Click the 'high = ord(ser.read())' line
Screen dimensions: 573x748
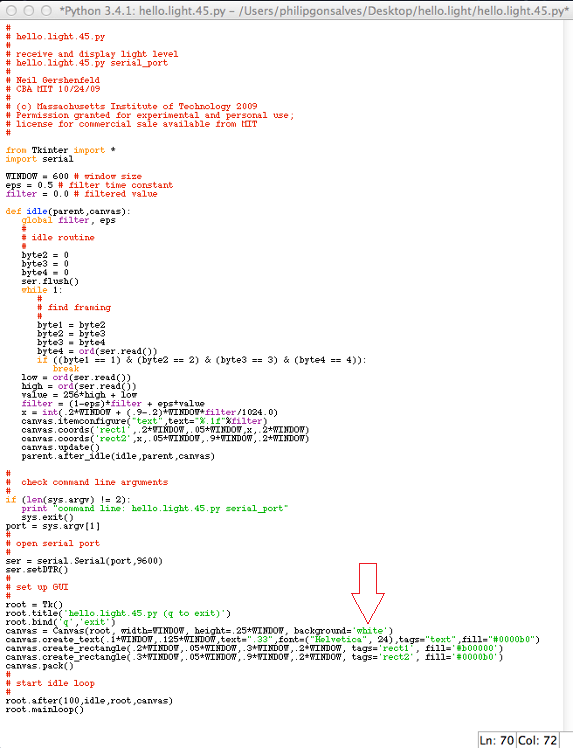(x=79, y=386)
